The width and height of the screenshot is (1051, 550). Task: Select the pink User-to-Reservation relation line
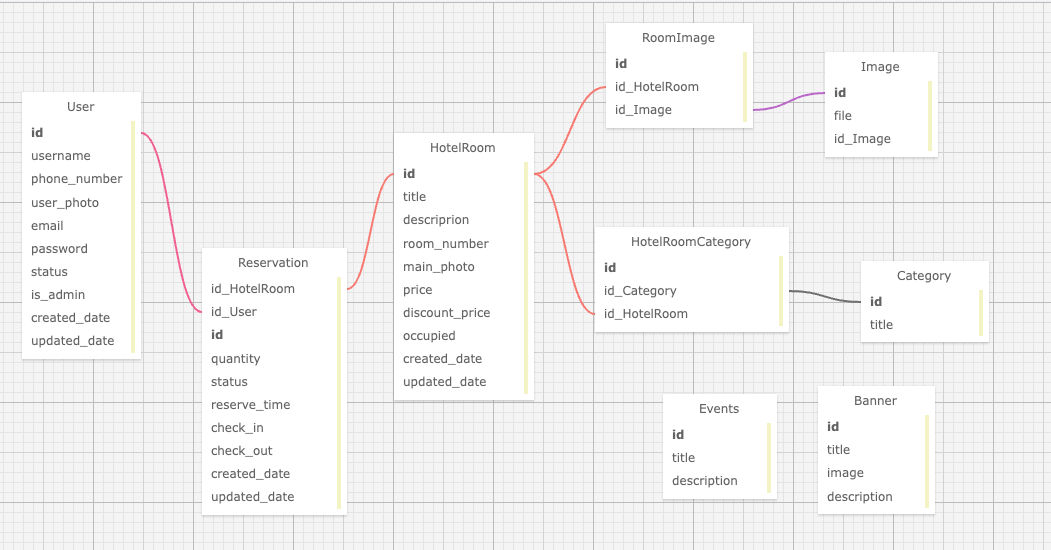point(172,222)
